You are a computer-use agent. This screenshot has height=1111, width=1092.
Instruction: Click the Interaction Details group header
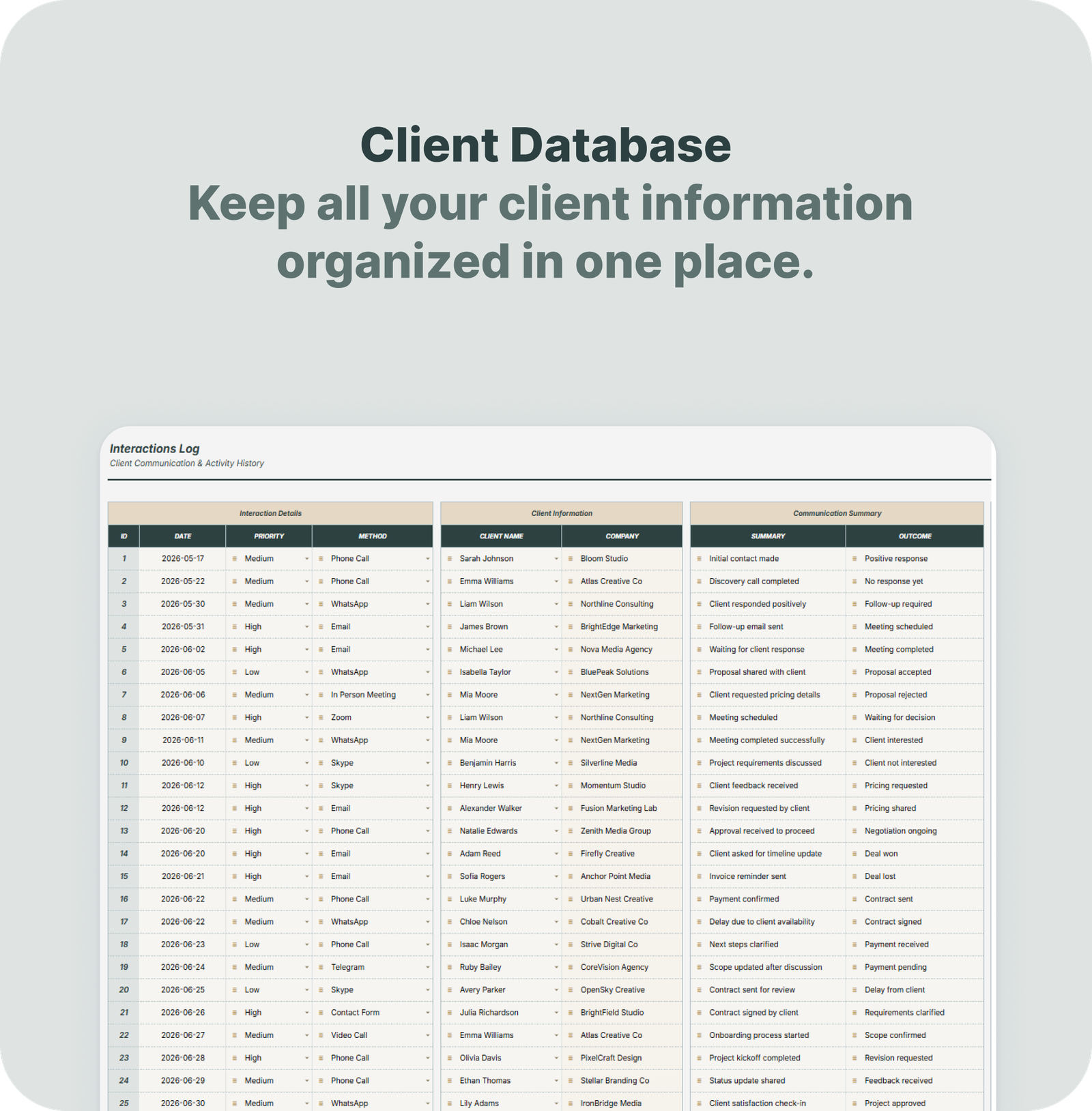pyautogui.click(x=270, y=513)
